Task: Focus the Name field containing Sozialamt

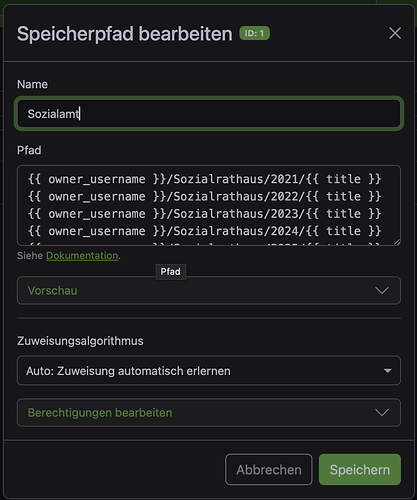Action: (x=209, y=114)
